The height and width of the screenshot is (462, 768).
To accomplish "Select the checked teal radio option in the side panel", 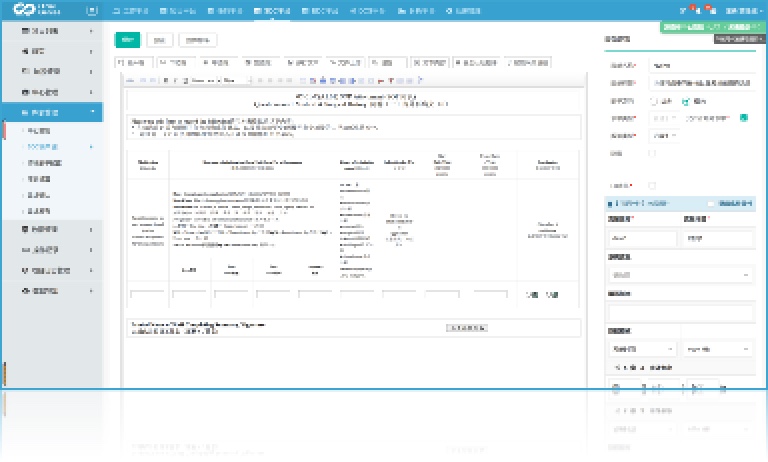I will click(x=686, y=101).
